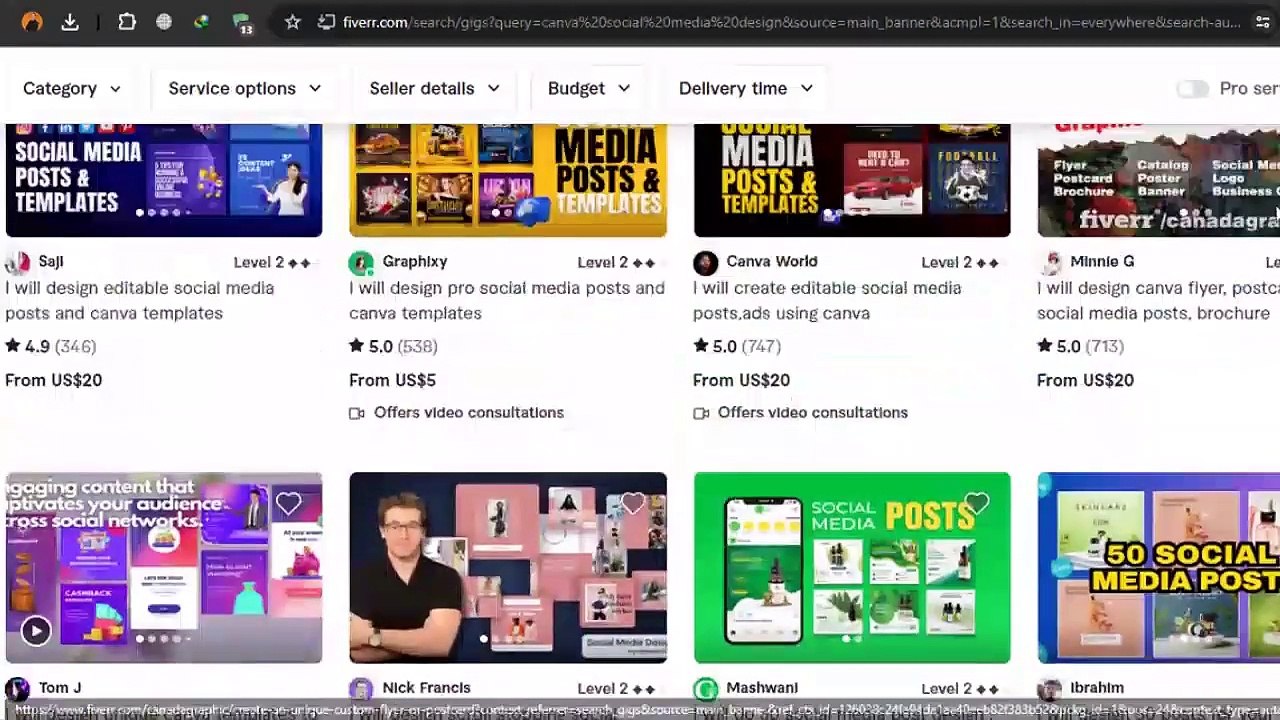Click Minnie G's "5.0 (713)" rating
The height and width of the screenshot is (720, 1280).
(1081, 347)
